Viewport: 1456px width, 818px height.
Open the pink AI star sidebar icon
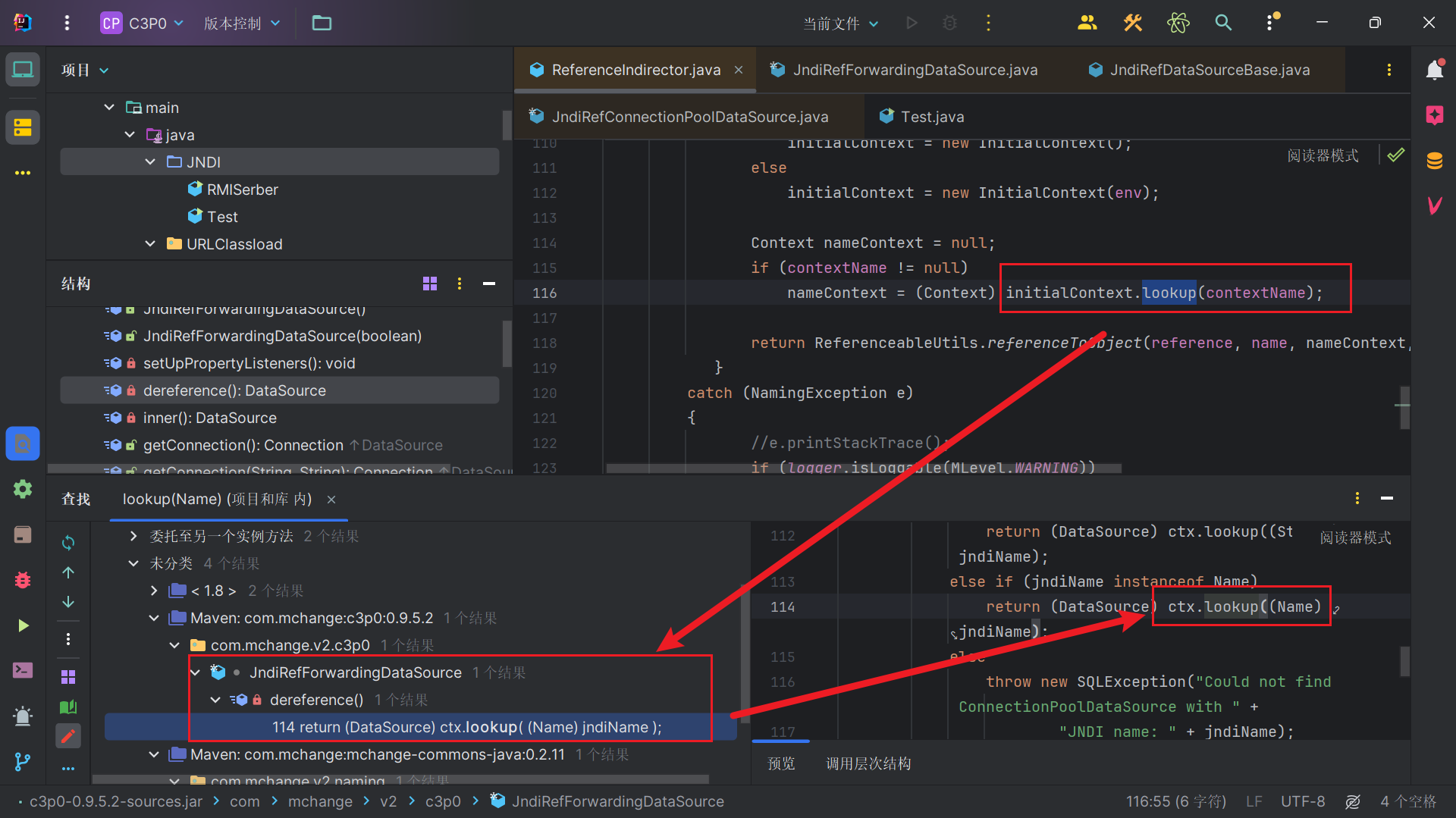(1434, 115)
